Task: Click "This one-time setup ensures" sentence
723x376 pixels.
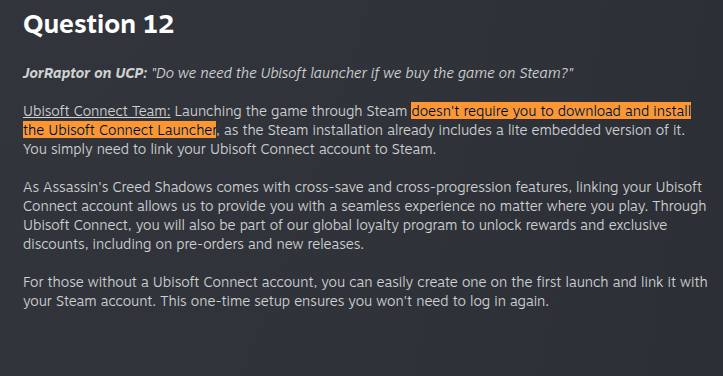Action: [x=253, y=301]
